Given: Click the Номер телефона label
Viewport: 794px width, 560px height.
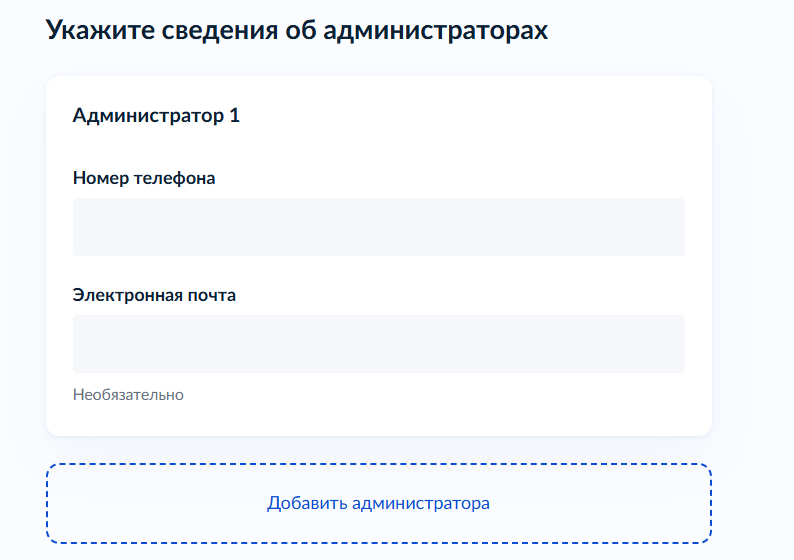Looking at the screenshot, I should point(144,179).
